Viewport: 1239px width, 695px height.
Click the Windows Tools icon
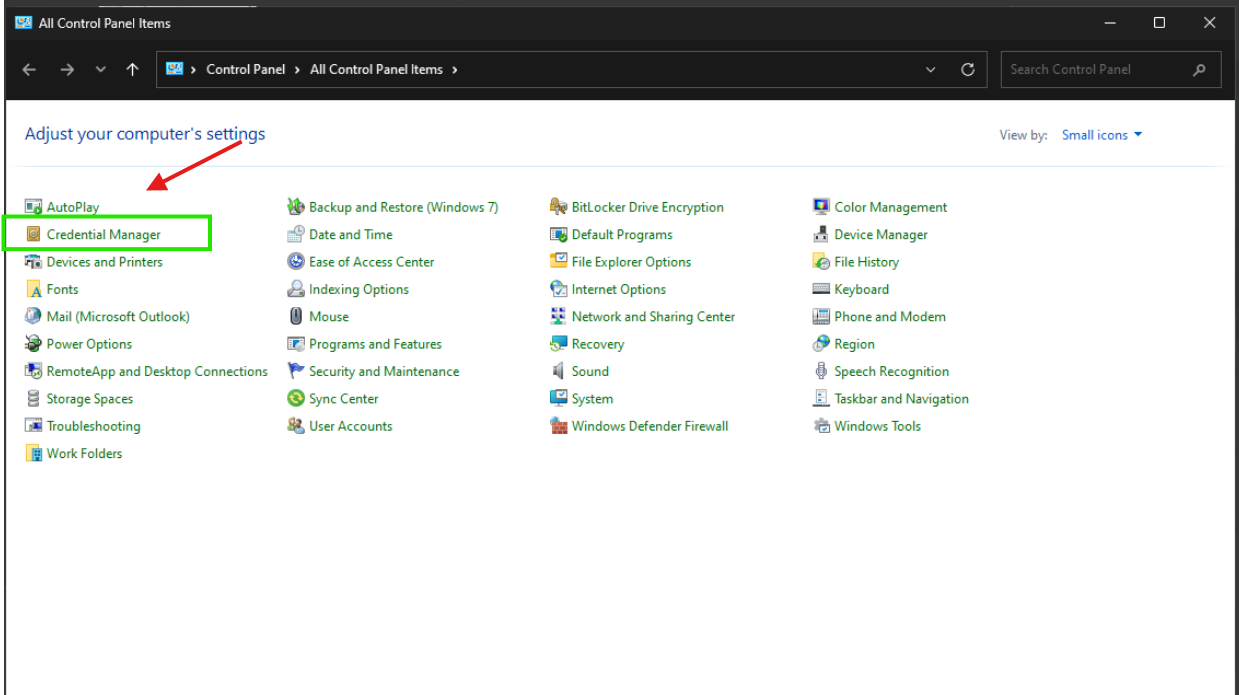[x=821, y=426]
